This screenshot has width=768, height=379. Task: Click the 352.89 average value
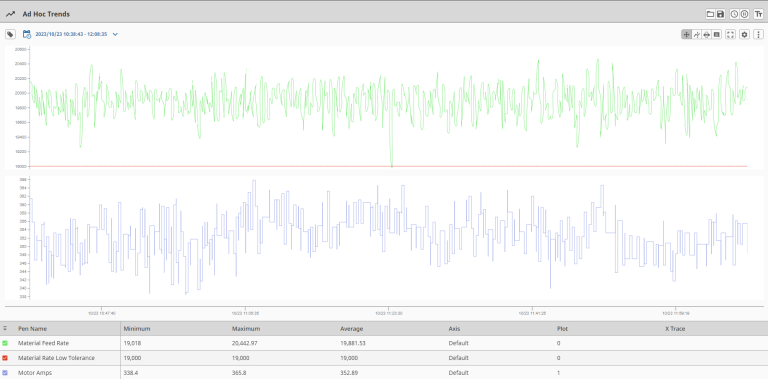pos(348,373)
